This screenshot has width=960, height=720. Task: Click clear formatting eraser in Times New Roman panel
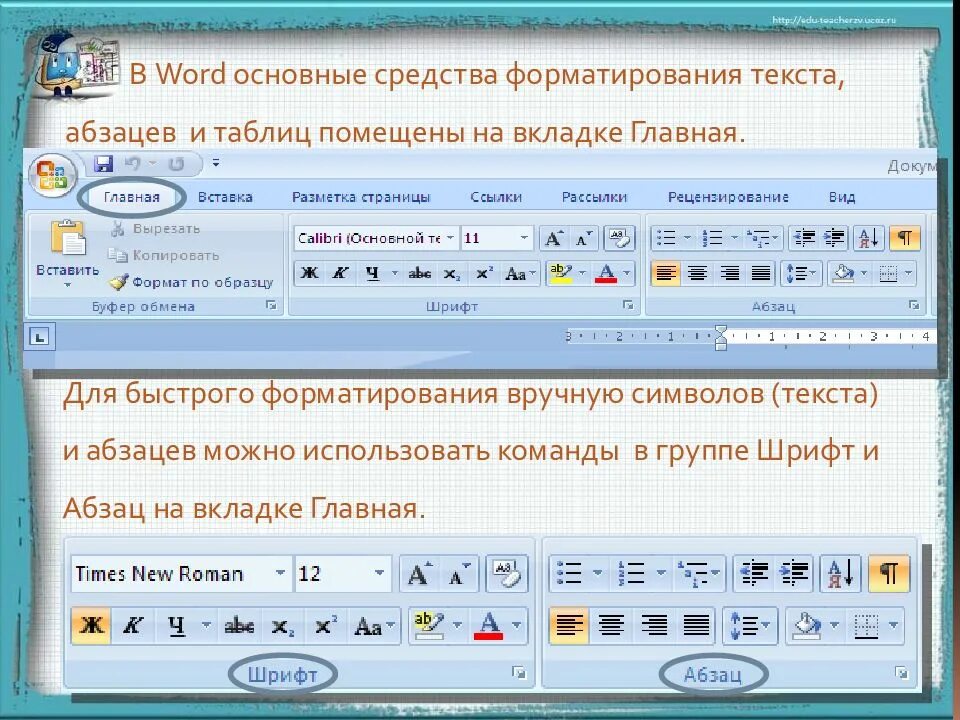[507, 573]
